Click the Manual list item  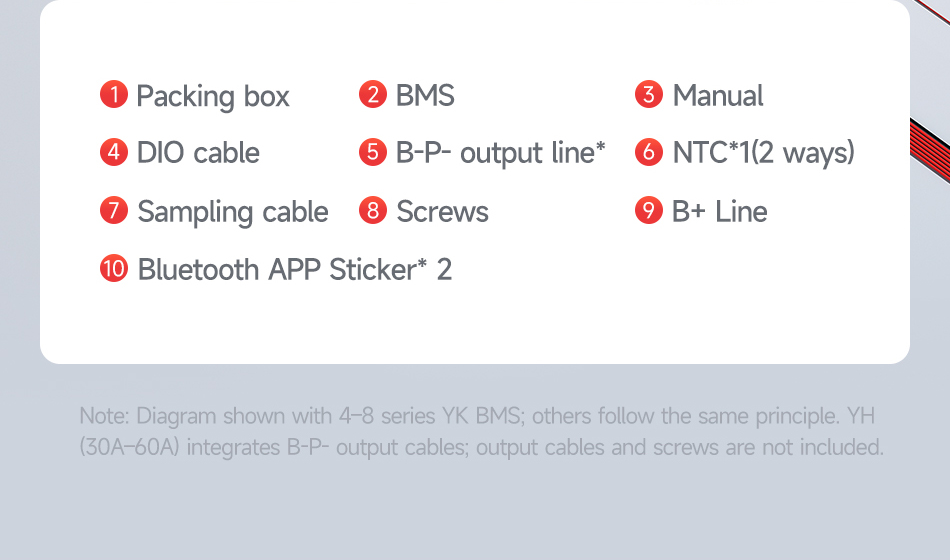[718, 95]
